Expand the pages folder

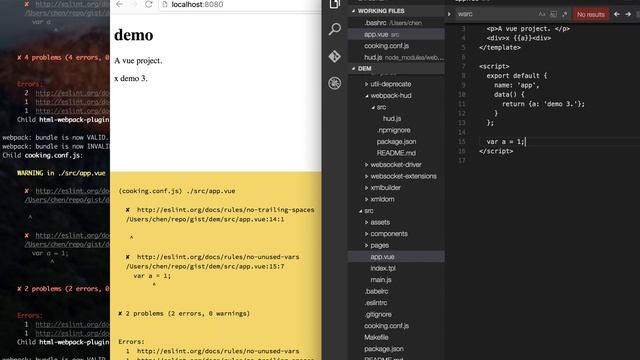[x=367, y=245]
